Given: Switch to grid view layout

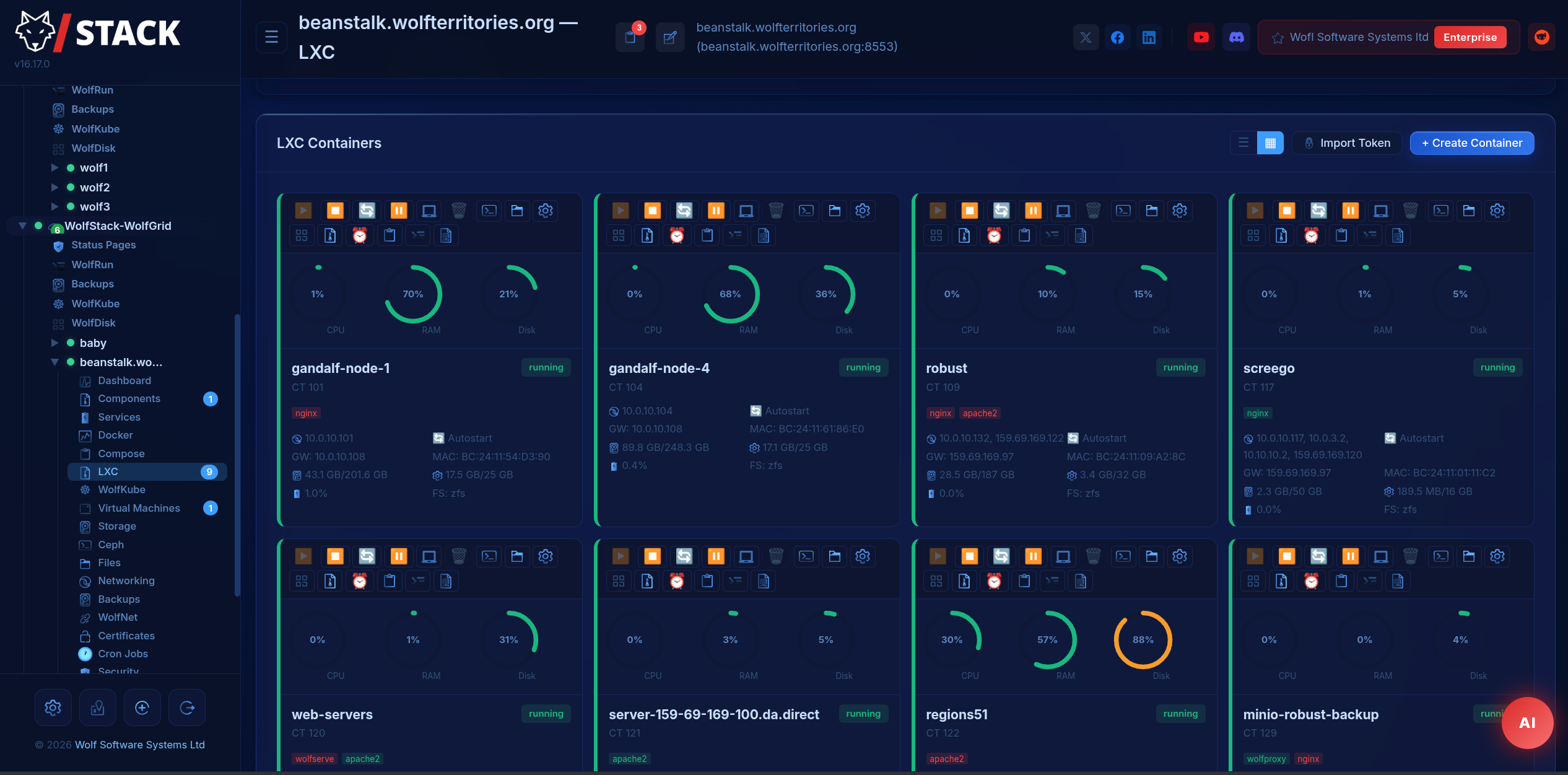Looking at the screenshot, I should click(1270, 143).
